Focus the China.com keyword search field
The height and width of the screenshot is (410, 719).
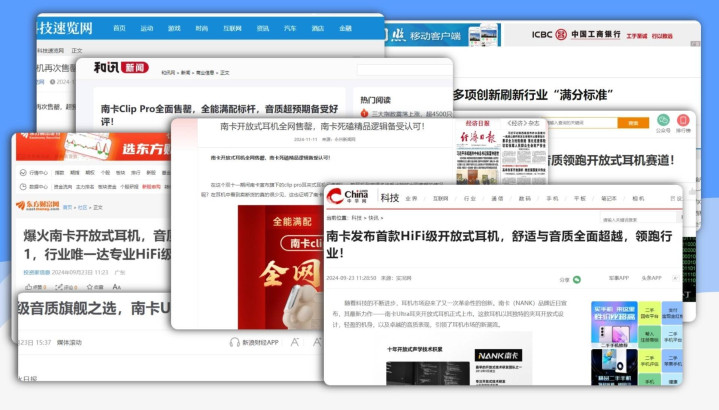(638, 219)
